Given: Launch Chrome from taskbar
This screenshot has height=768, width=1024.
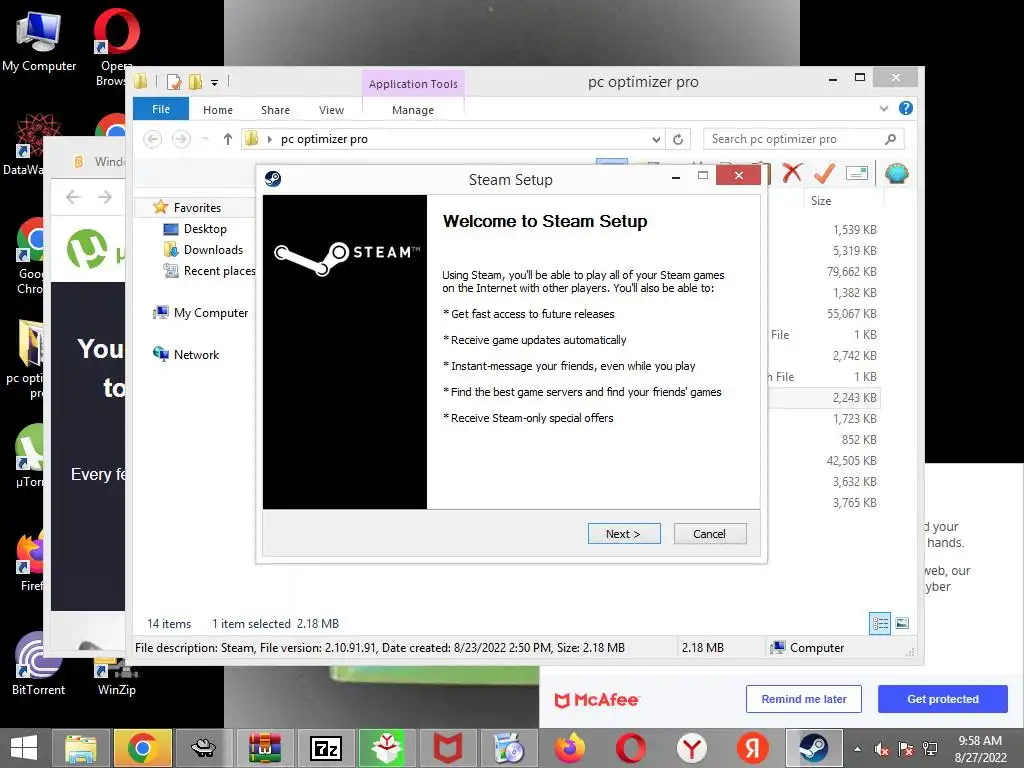Looking at the screenshot, I should coord(142,748).
